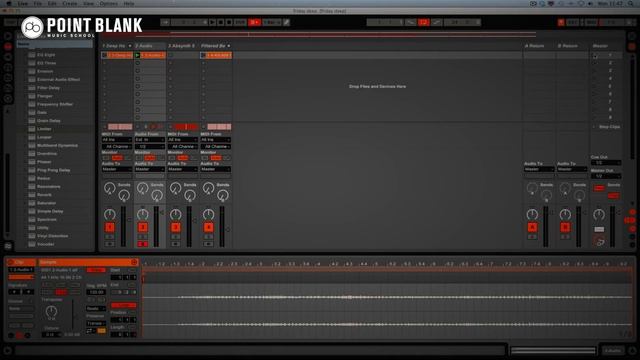
Task: Launch first clip on Filtered Be track
Action: (203, 55)
